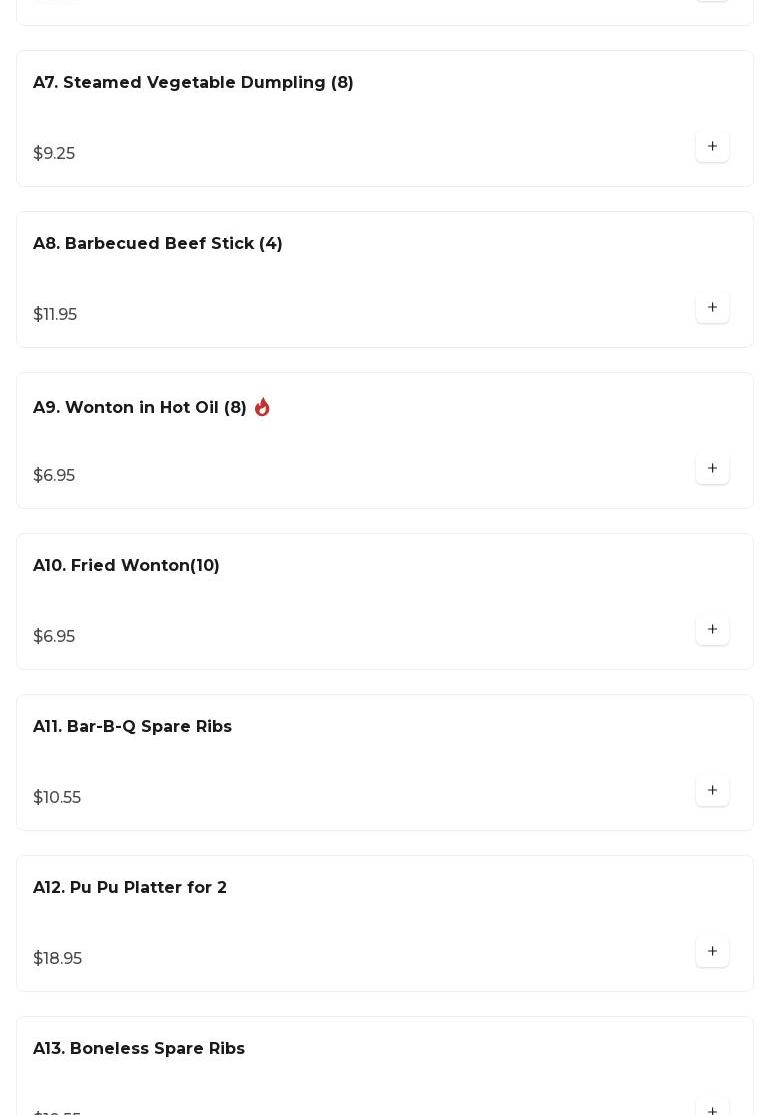Viewport: 770px width, 1115px height.
Task: Open A12 Pu Pu Platter for 2 title
Action: pyautogui.click(x=130, y=888)
